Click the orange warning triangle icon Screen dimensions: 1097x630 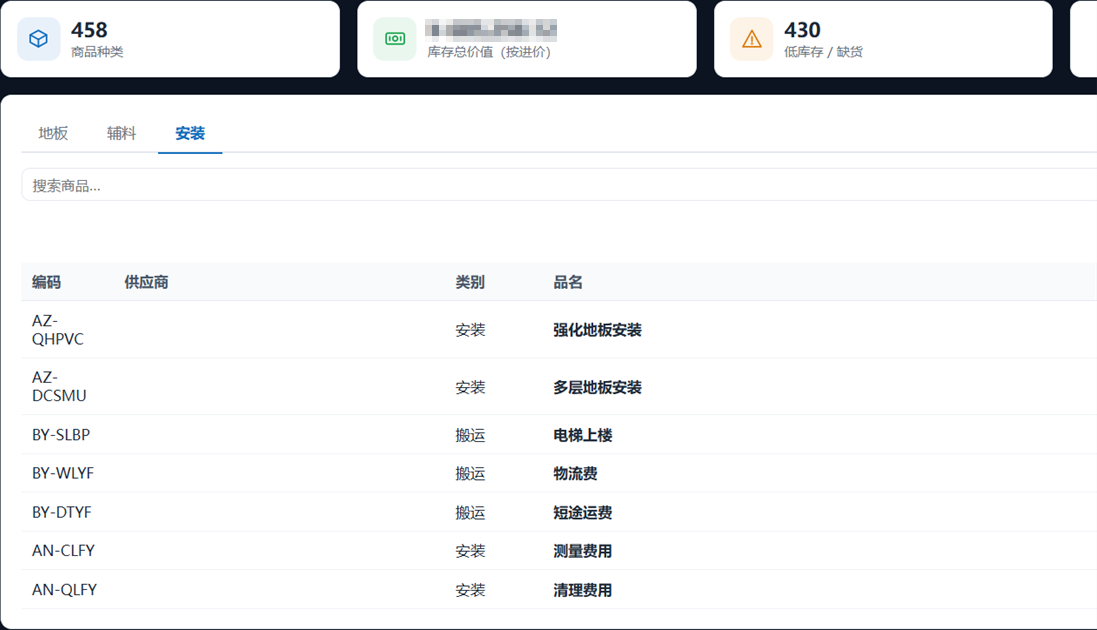tap(751, 38)
